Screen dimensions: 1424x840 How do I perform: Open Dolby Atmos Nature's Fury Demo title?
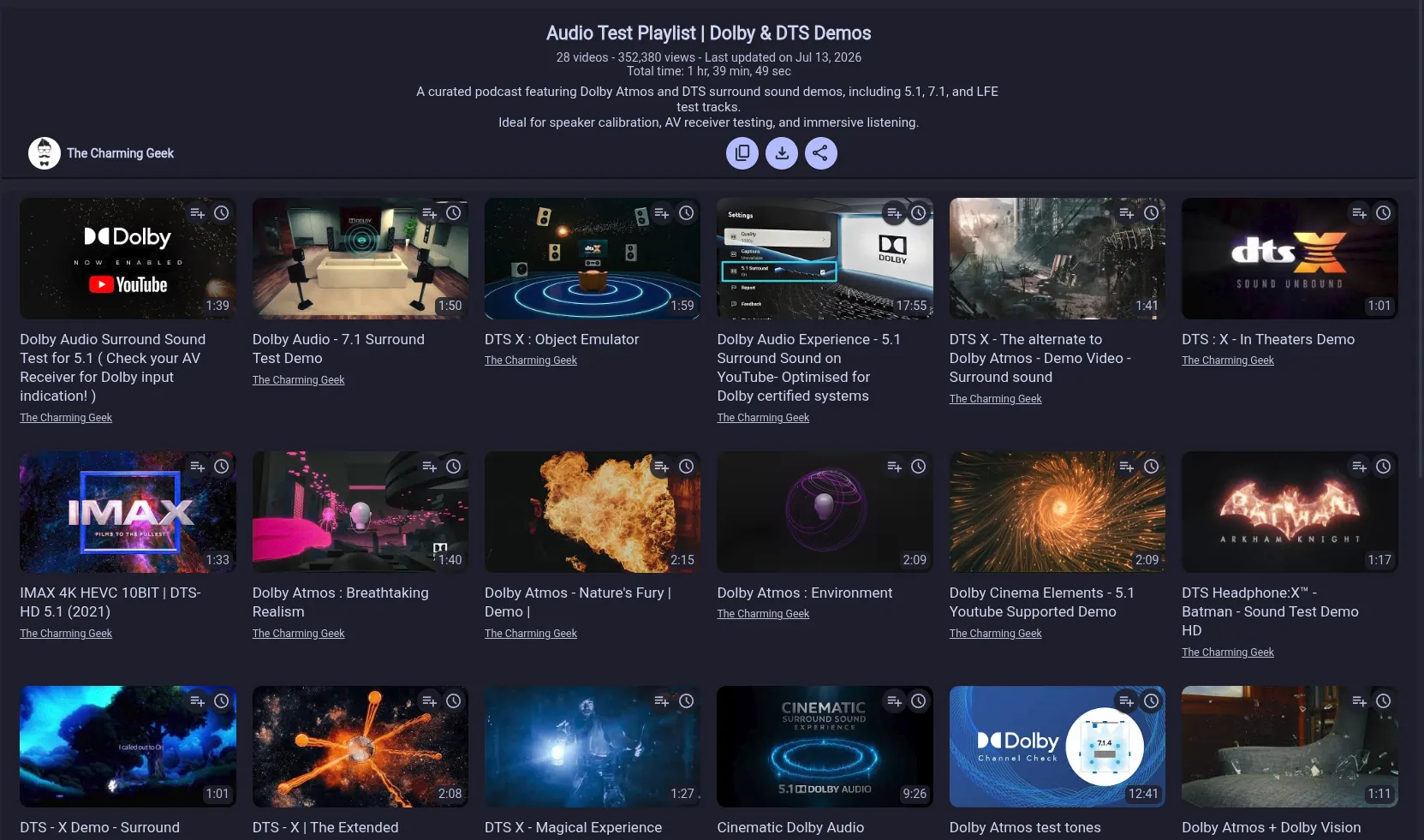point(578,602)
